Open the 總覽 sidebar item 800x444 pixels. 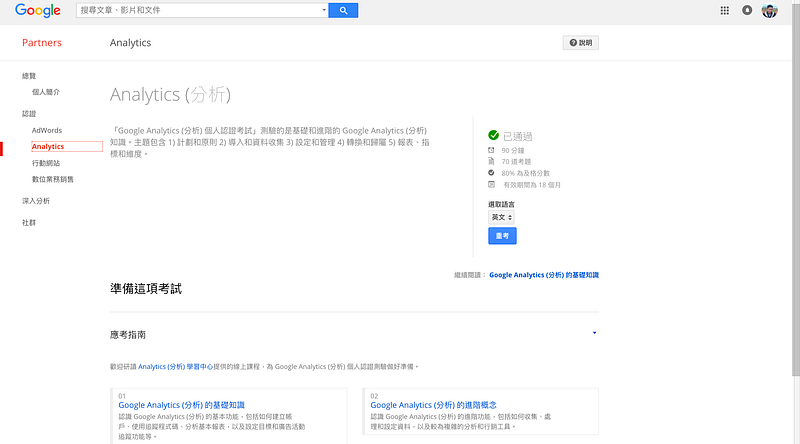click(29, 76)
